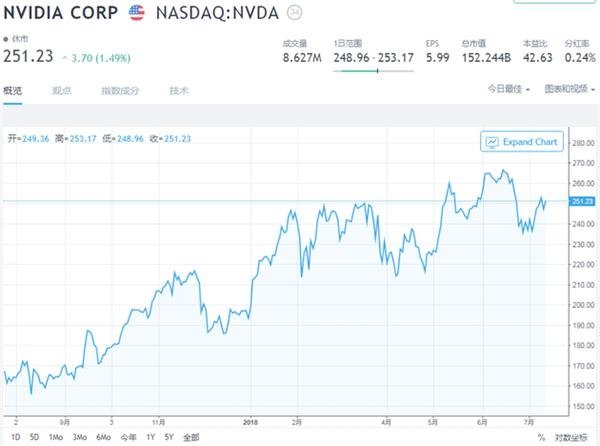Open the 指数成分 tab
The height and width of the screenshot is (446, 600).
pos(120,91)
